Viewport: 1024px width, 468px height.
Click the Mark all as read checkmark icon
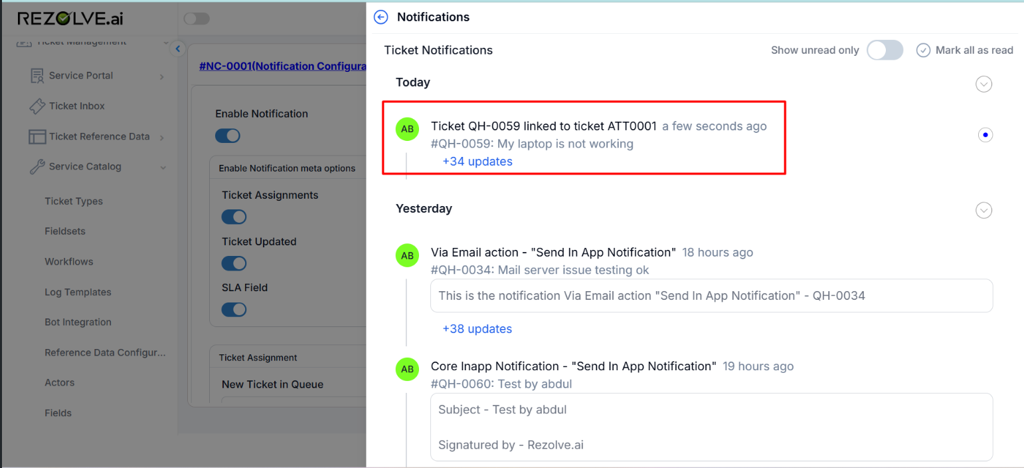pyautogui.click(x=923, y=50)
